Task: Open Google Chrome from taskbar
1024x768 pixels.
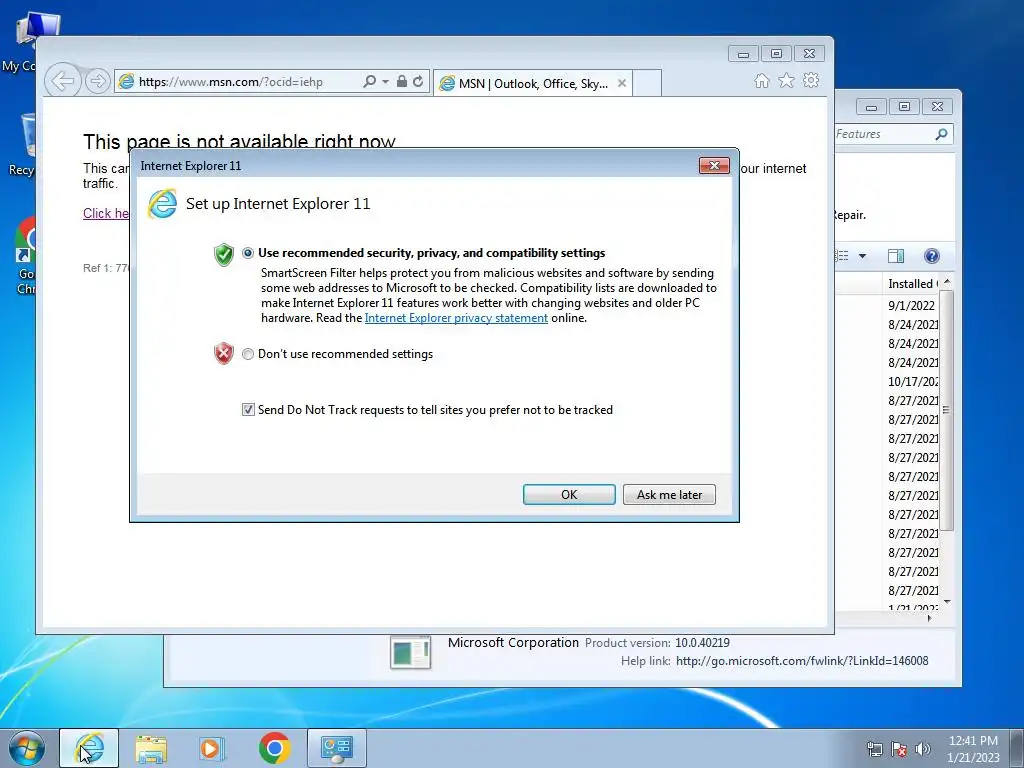Action: pos(274,748)
